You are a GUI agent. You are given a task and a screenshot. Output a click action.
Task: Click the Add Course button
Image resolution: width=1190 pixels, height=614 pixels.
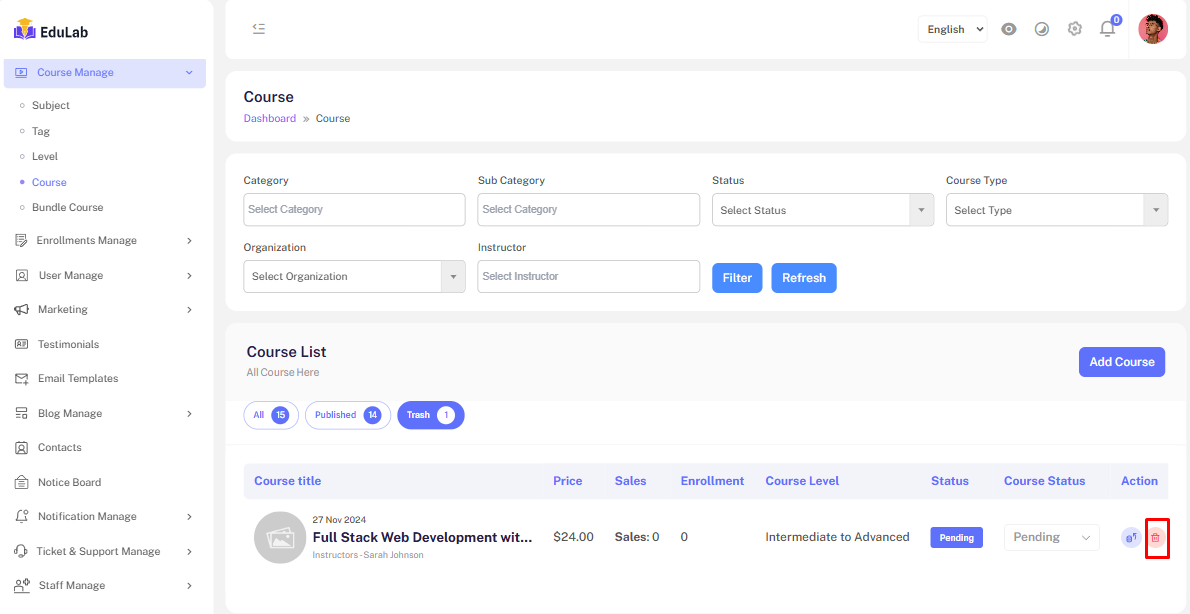point(1121,362)
